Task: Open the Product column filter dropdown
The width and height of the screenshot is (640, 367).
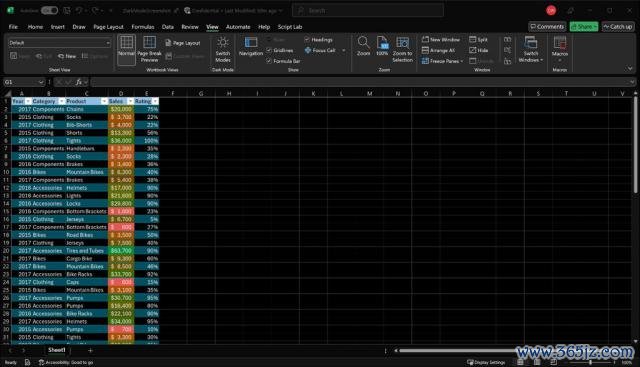Action: 104,101
